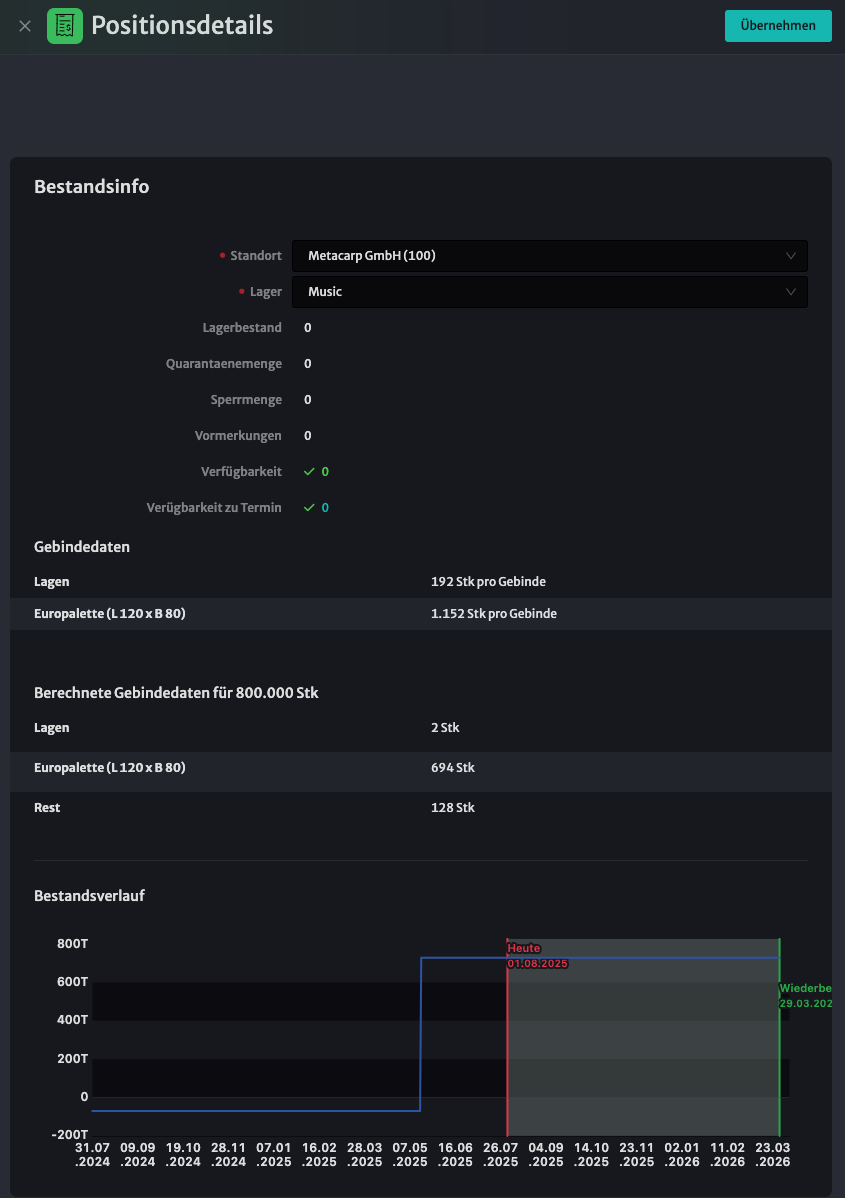Screen dimensions: 845x1198
Task: Close the Positionsdetails panel with X
Action: tap(25, 26)
